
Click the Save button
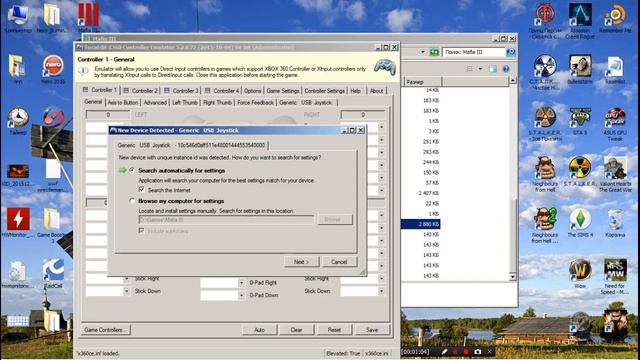tap(372, 329)
